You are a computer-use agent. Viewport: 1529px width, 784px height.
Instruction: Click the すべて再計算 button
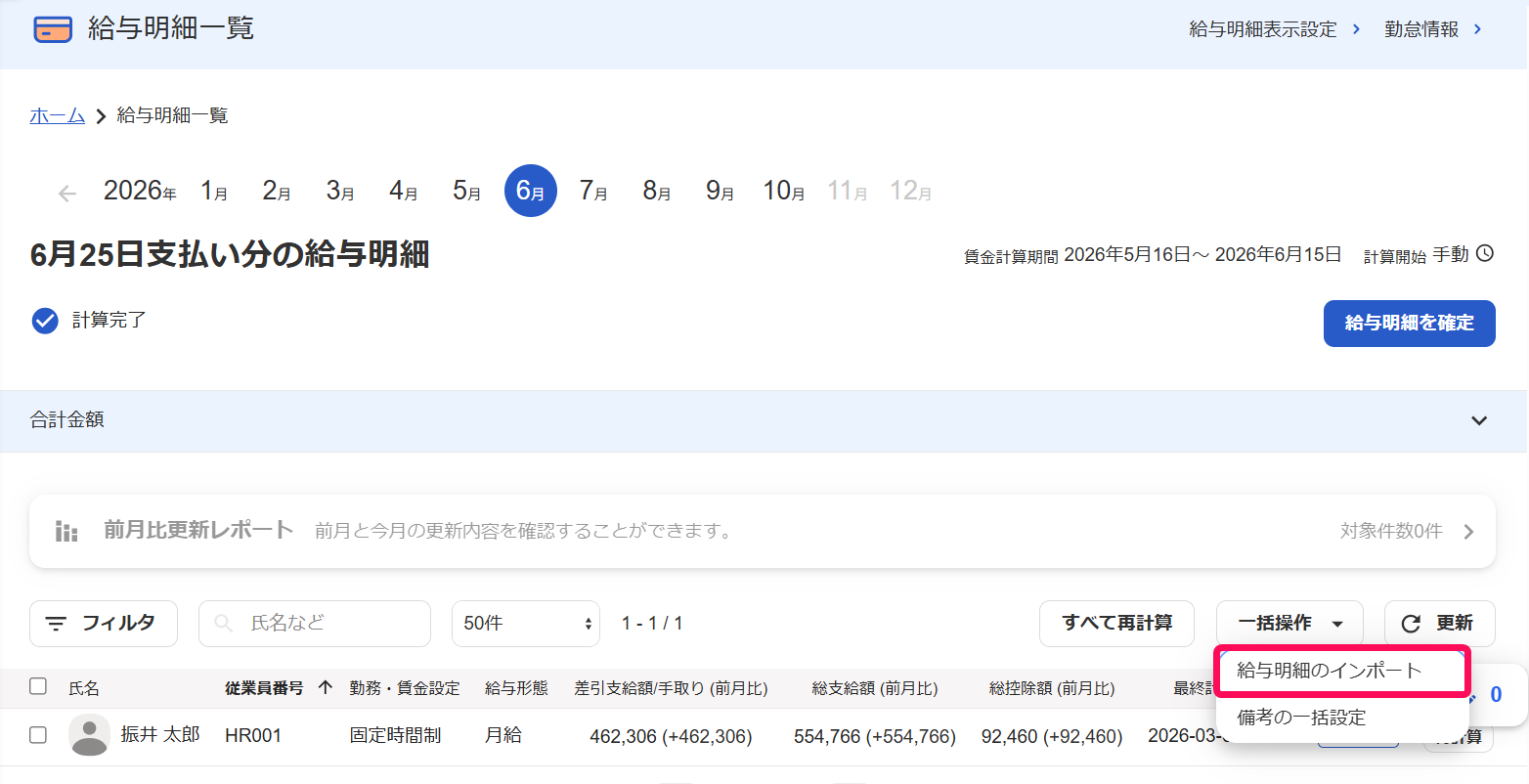pyautogui.click(x=1116, y=624)
